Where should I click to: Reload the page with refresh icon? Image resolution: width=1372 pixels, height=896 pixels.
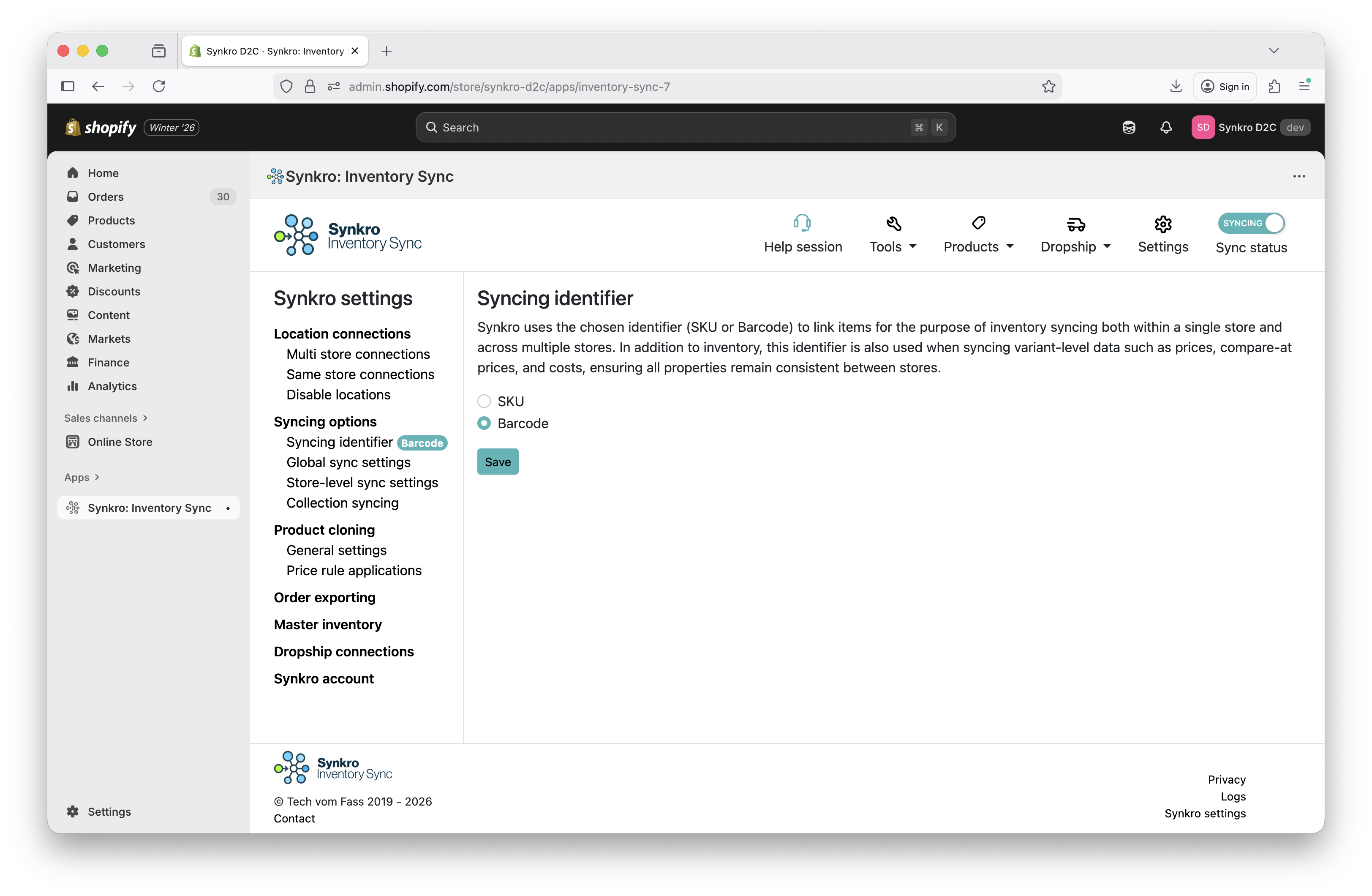click(x=159, y=87)
